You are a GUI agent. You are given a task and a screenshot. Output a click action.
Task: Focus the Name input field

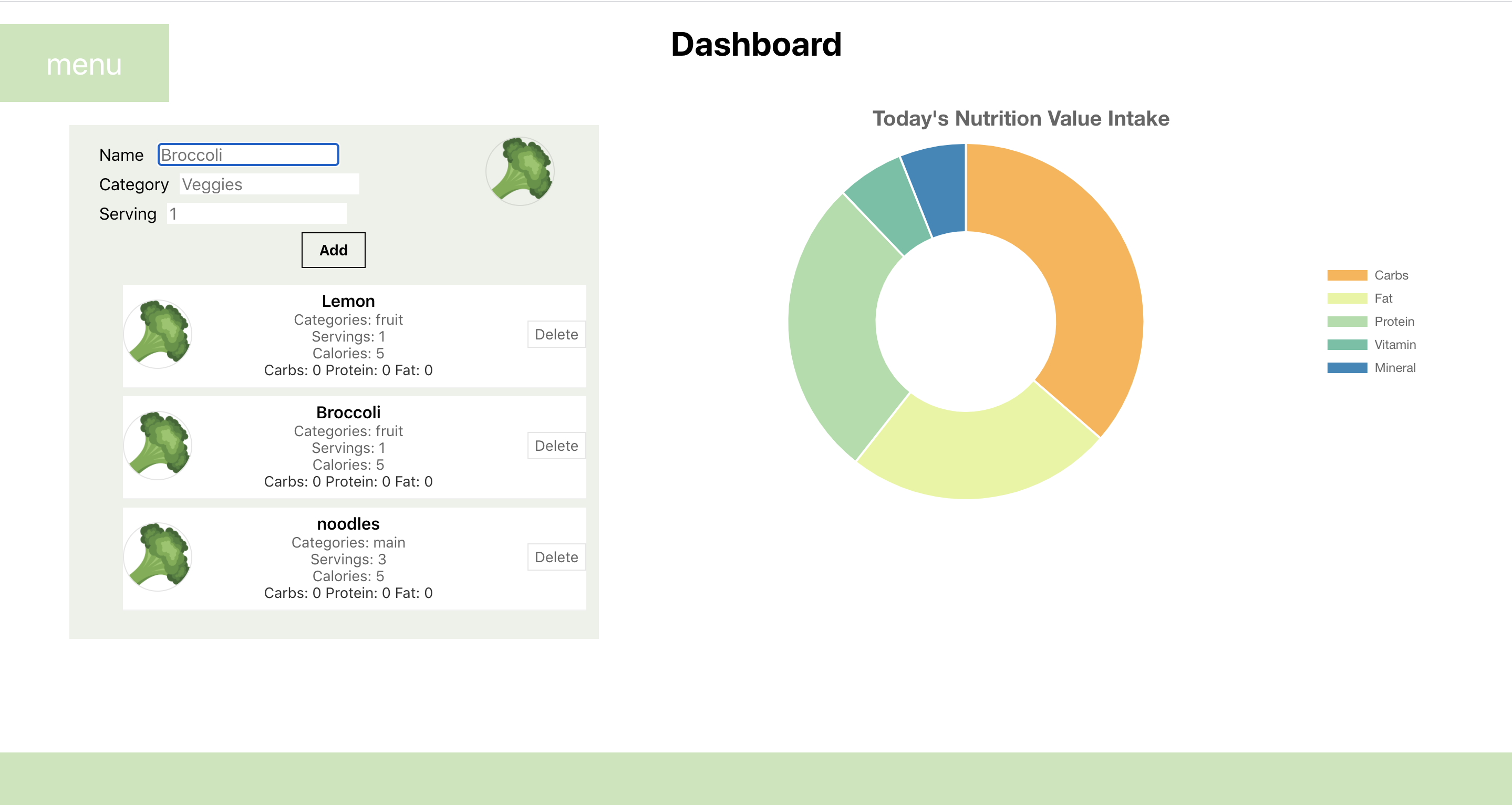(248, 155)
